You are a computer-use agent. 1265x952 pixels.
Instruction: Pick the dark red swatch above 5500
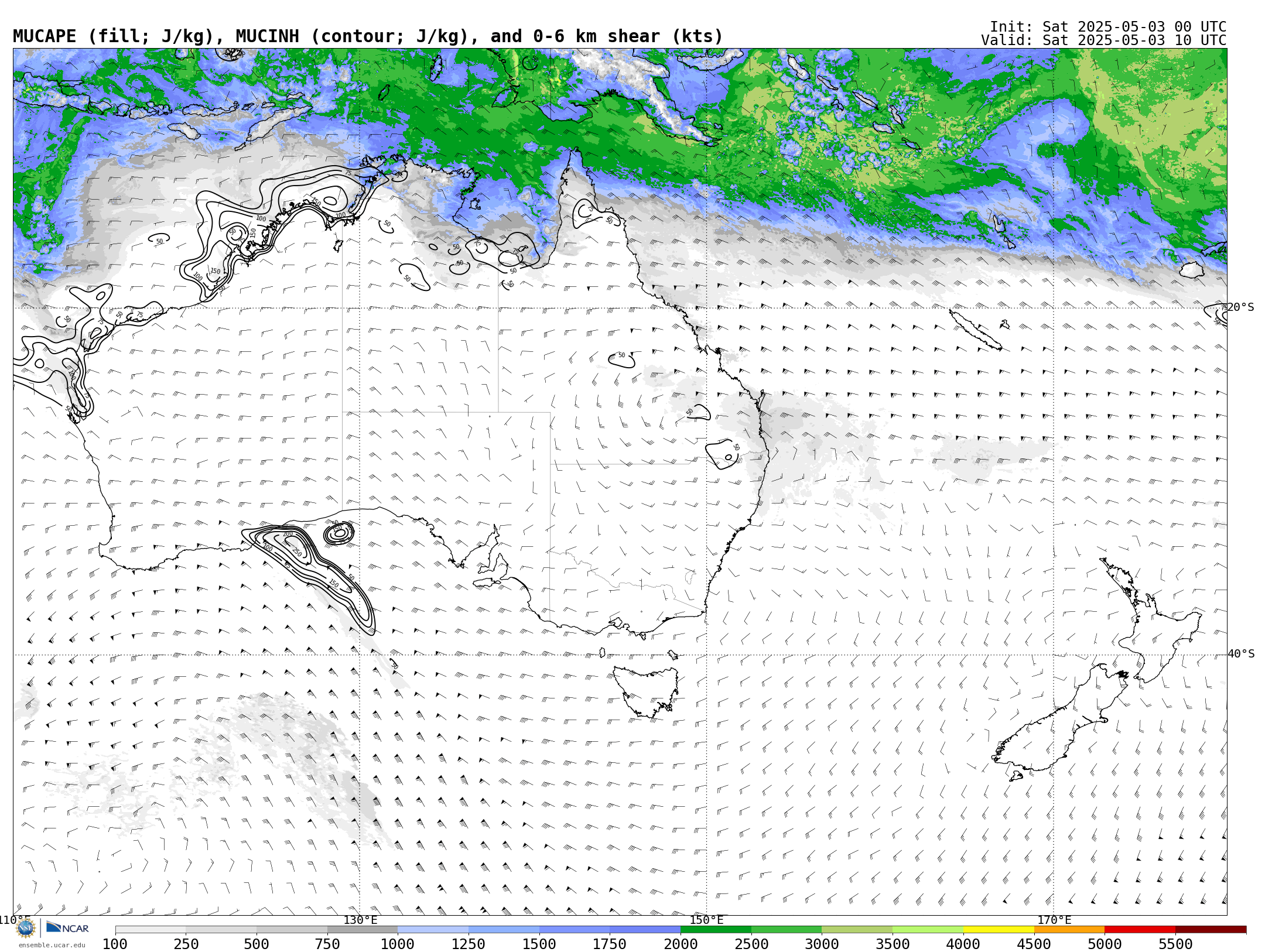(1211, 930)
